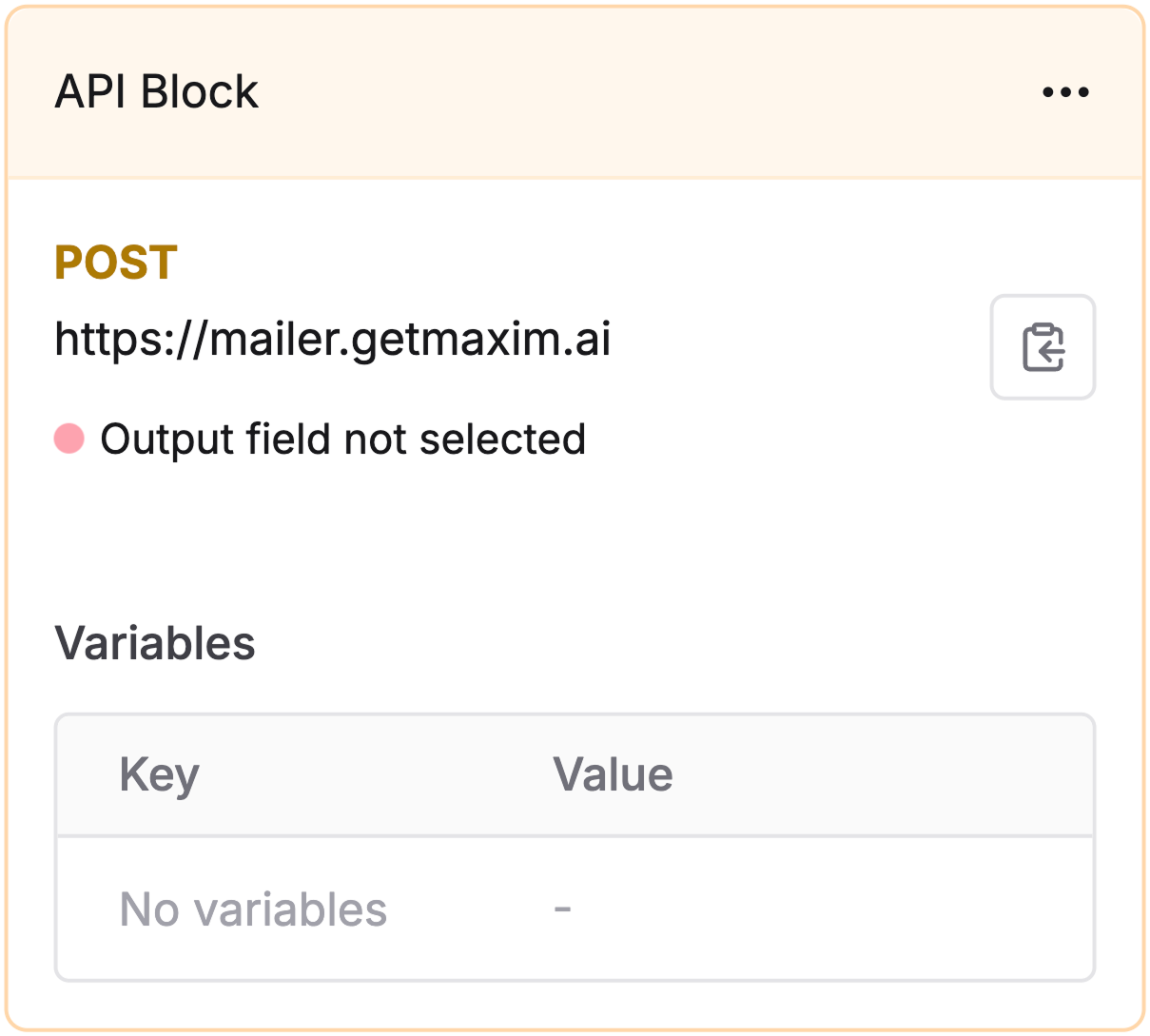Click the https://mailer.getmaxim.ai URL field
Viewport: 1150px width, 1036px height.
point(333,340)
